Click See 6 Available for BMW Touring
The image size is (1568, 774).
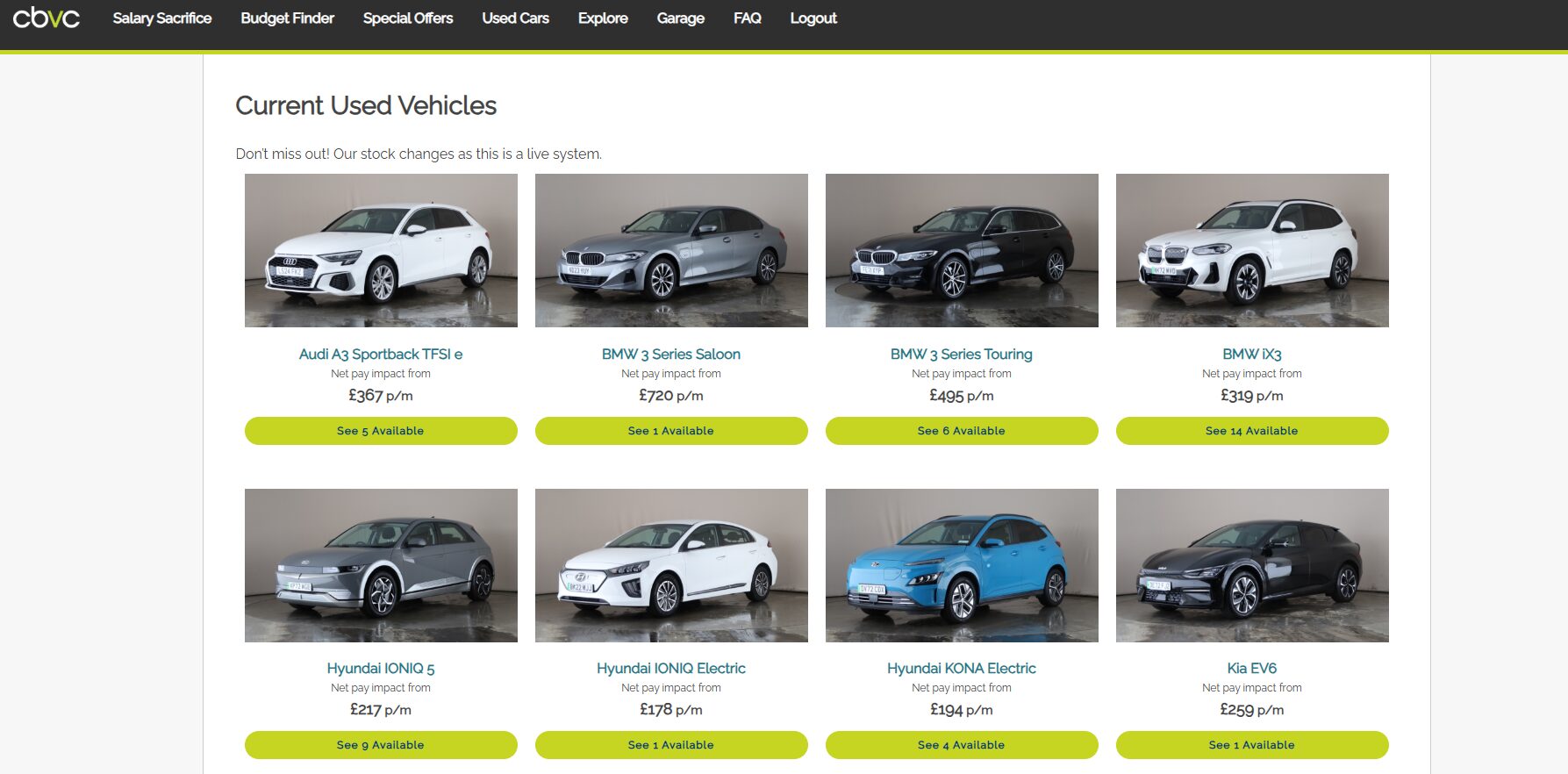tap(962, 431)
